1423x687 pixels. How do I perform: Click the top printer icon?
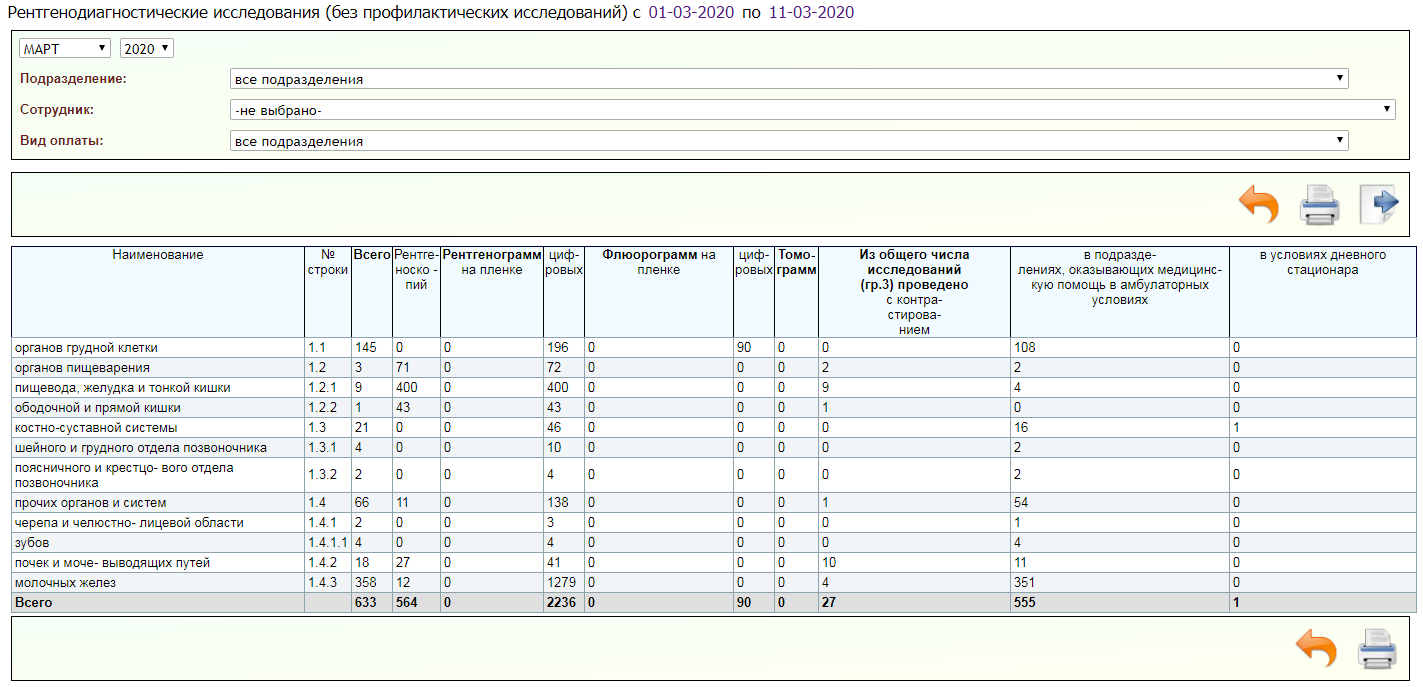pyautogui.click(x=1318, y=205)
